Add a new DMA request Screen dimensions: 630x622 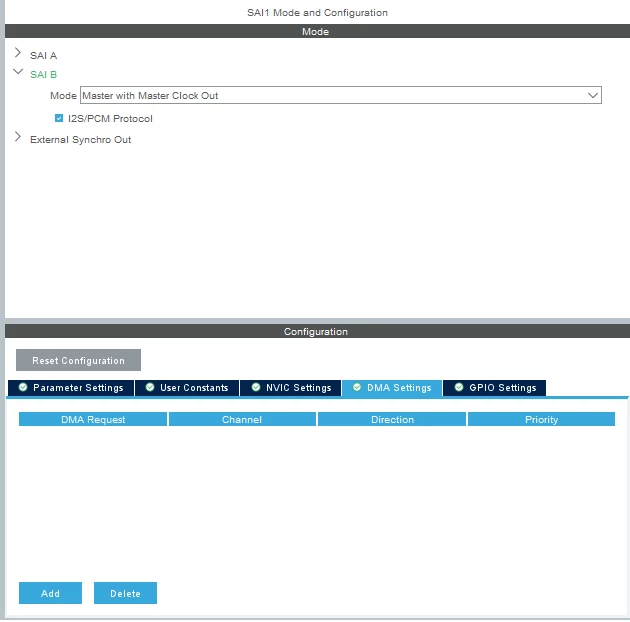click(50, 593)
